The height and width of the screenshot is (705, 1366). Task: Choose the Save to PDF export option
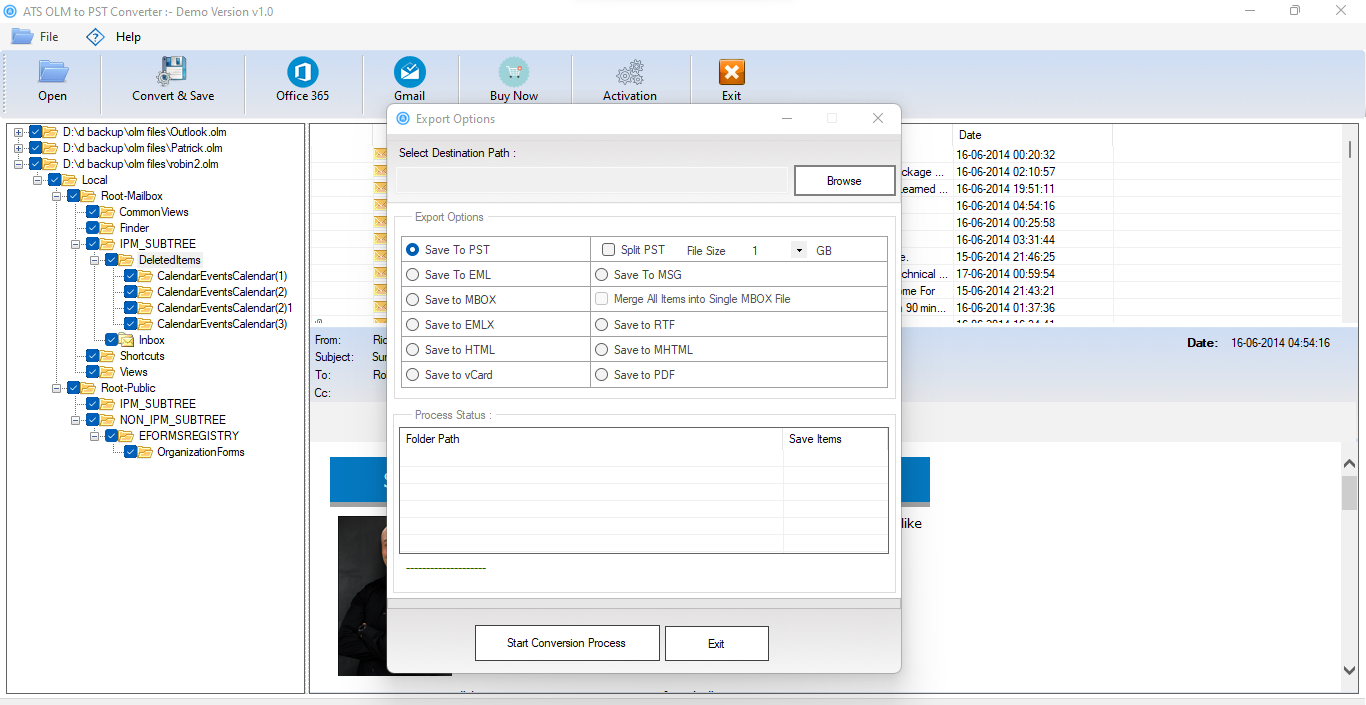coord(601,374)
